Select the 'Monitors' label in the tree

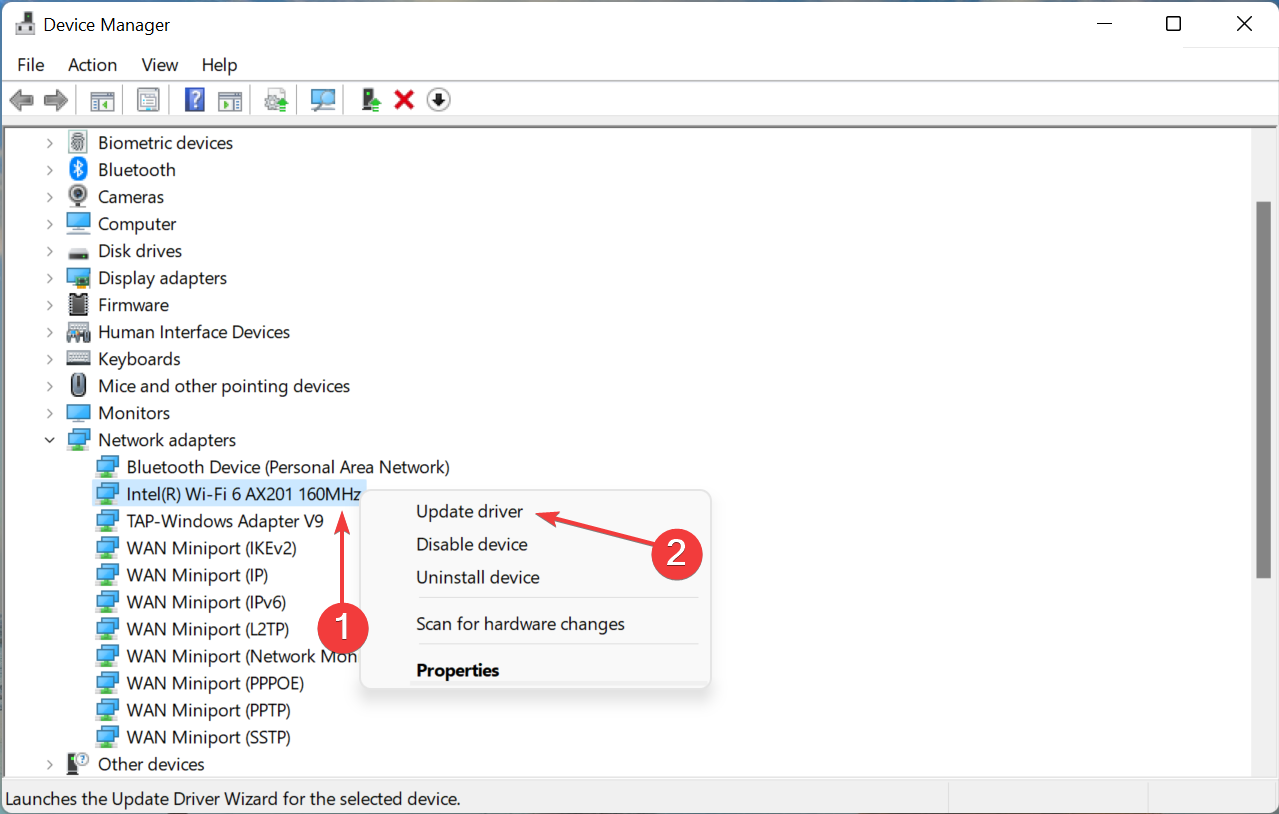pyautogui.click(x=134, y=413)
